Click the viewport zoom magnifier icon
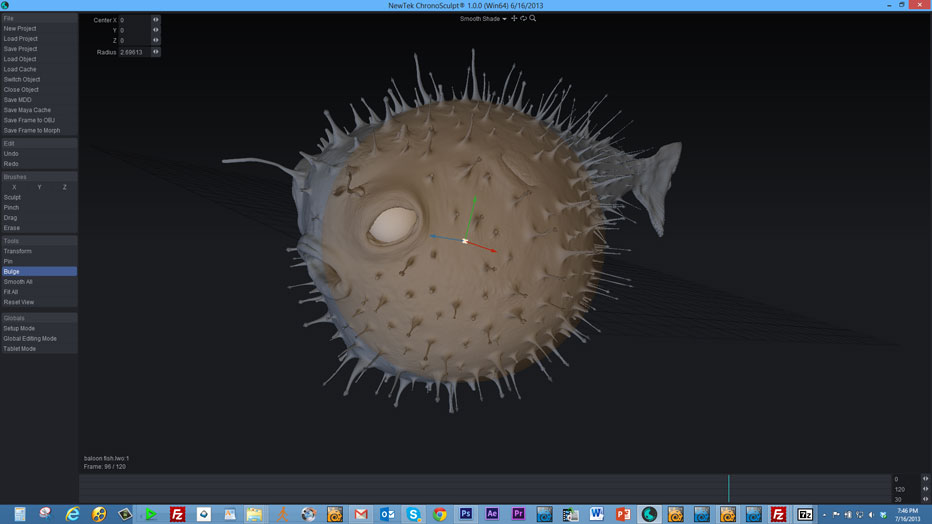This screenshot has width=932, height=524. tap(533, 18)
